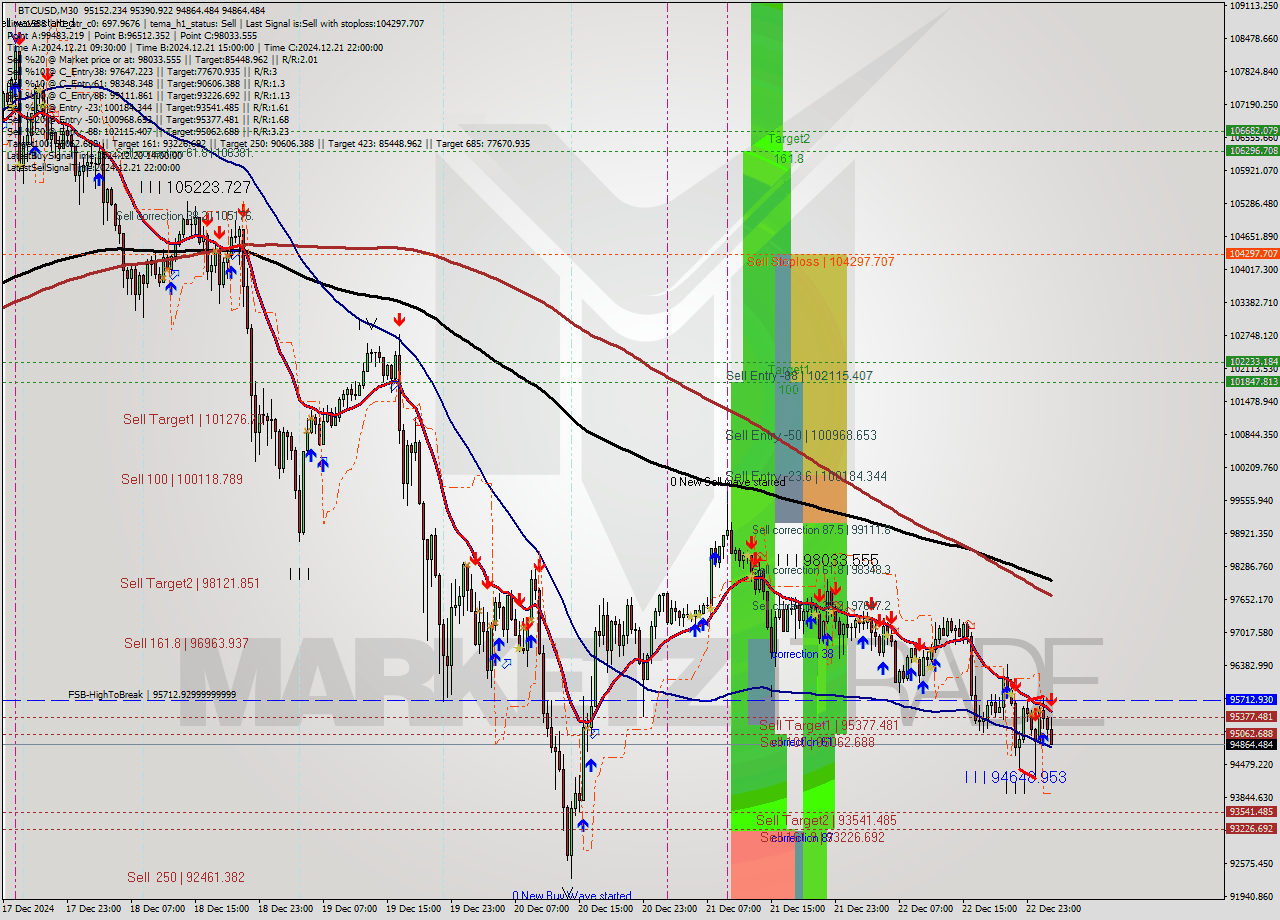Screen dimensions: 1280x920
Task: Click the 94479.220 price axis value
Action: coord(1252,764)
